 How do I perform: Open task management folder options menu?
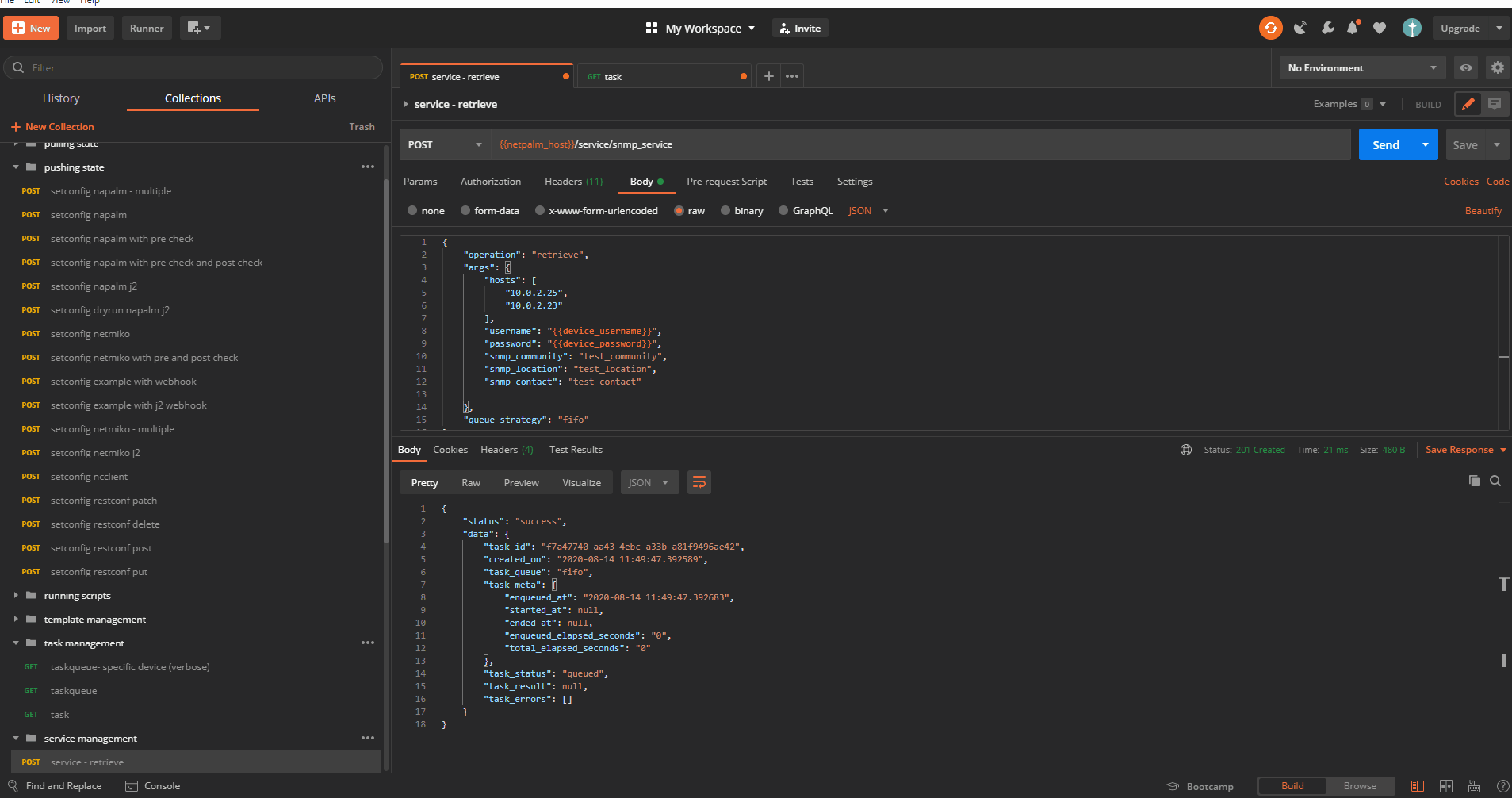tap(368, 643)
